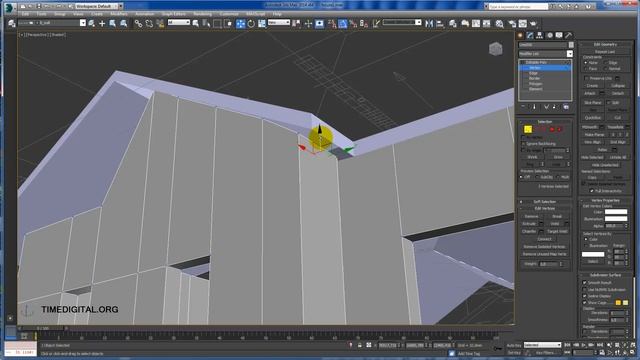Click Remove Isolated Vertices button
The image size is (640, 360).
pos(544,247)
